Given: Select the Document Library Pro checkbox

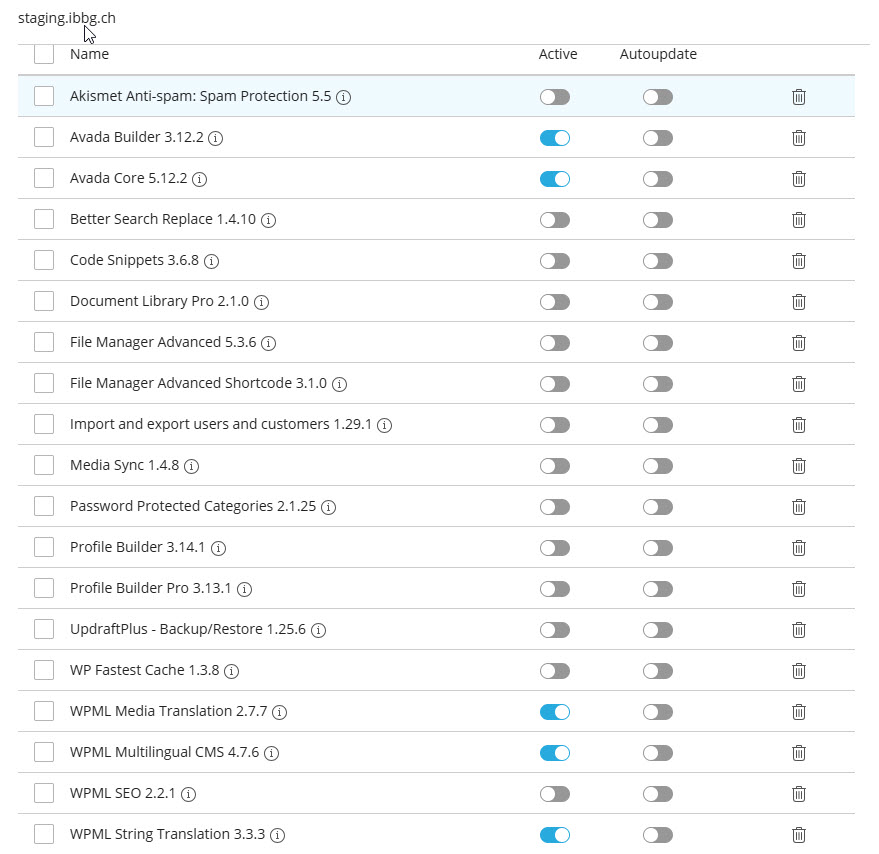Looking at the screenshot, I should [x=44, y=301].
